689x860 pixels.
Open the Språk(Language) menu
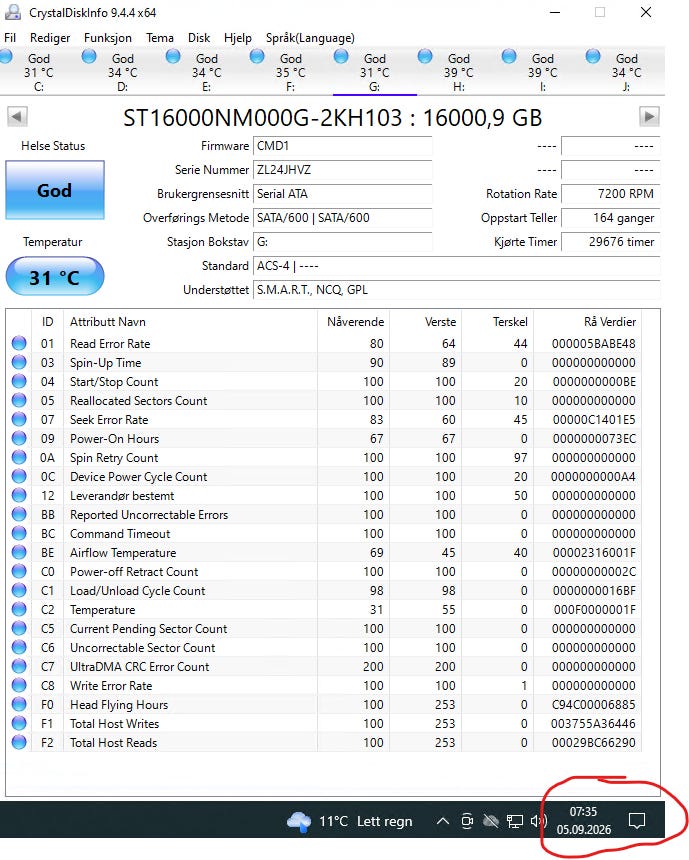(310, 38)
